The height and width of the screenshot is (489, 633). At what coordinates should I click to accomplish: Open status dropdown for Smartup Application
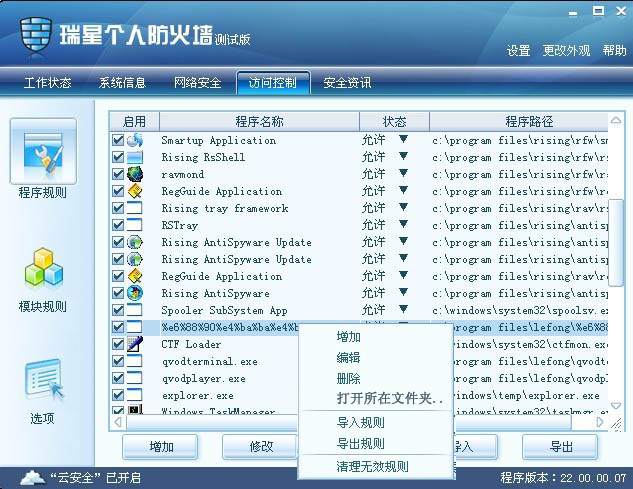403,139
